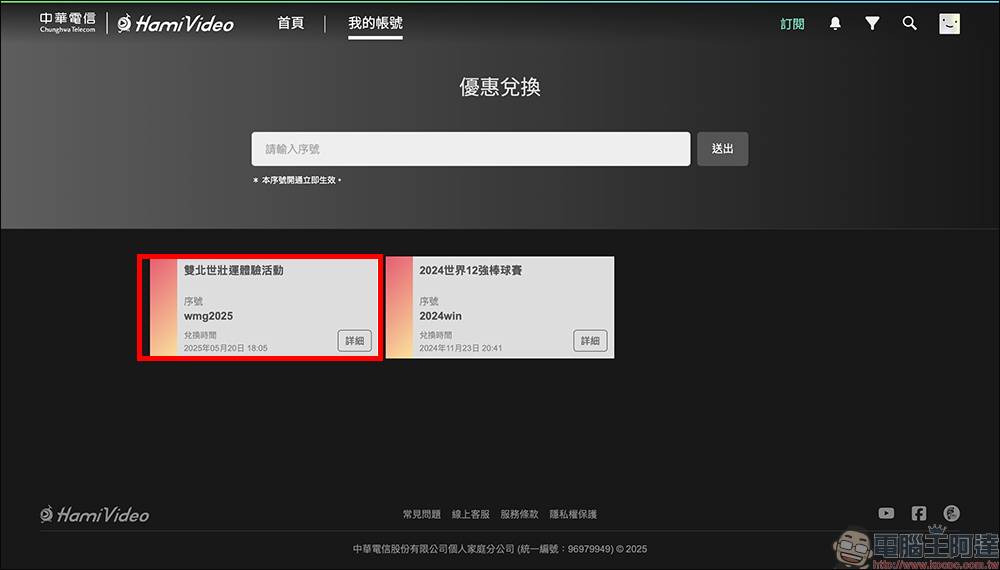Open the user avatar profile icon
Image resolution: width=1000 pixels, height=570 pixels.
[x=949, y=24]
